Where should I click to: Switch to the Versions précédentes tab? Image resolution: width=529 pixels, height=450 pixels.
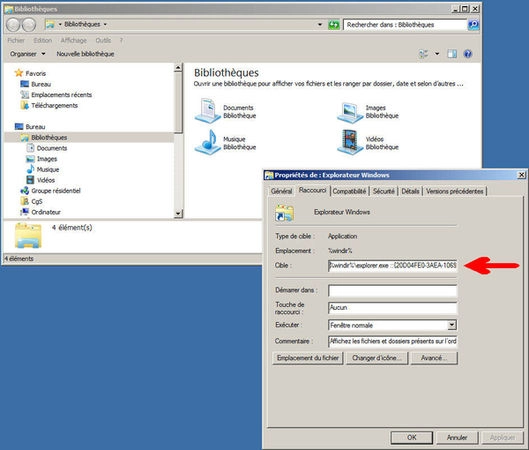pyautogui.click(x=455, y=191)
